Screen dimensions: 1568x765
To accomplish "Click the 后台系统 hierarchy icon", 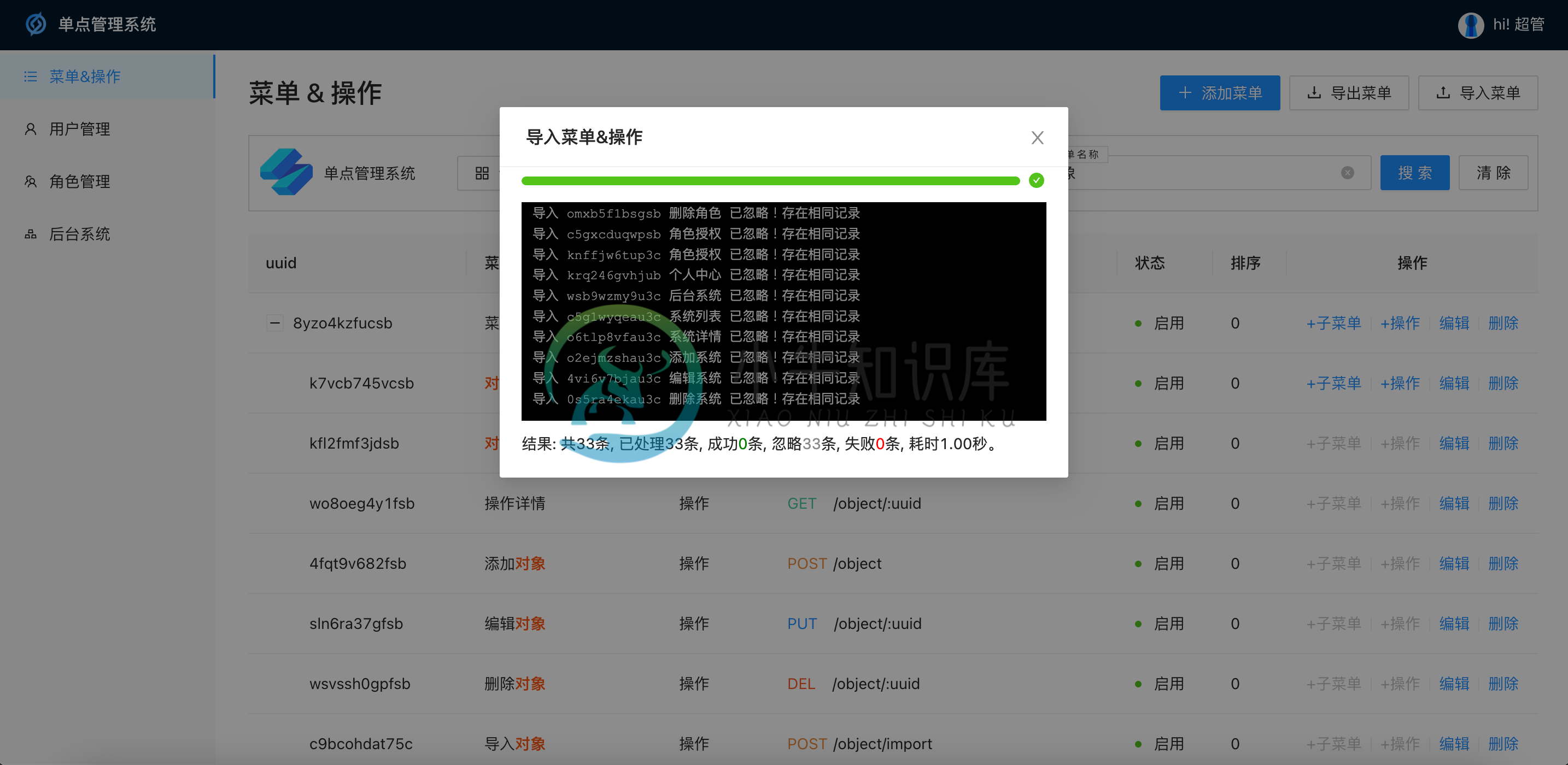I will (x=31, y=234).
